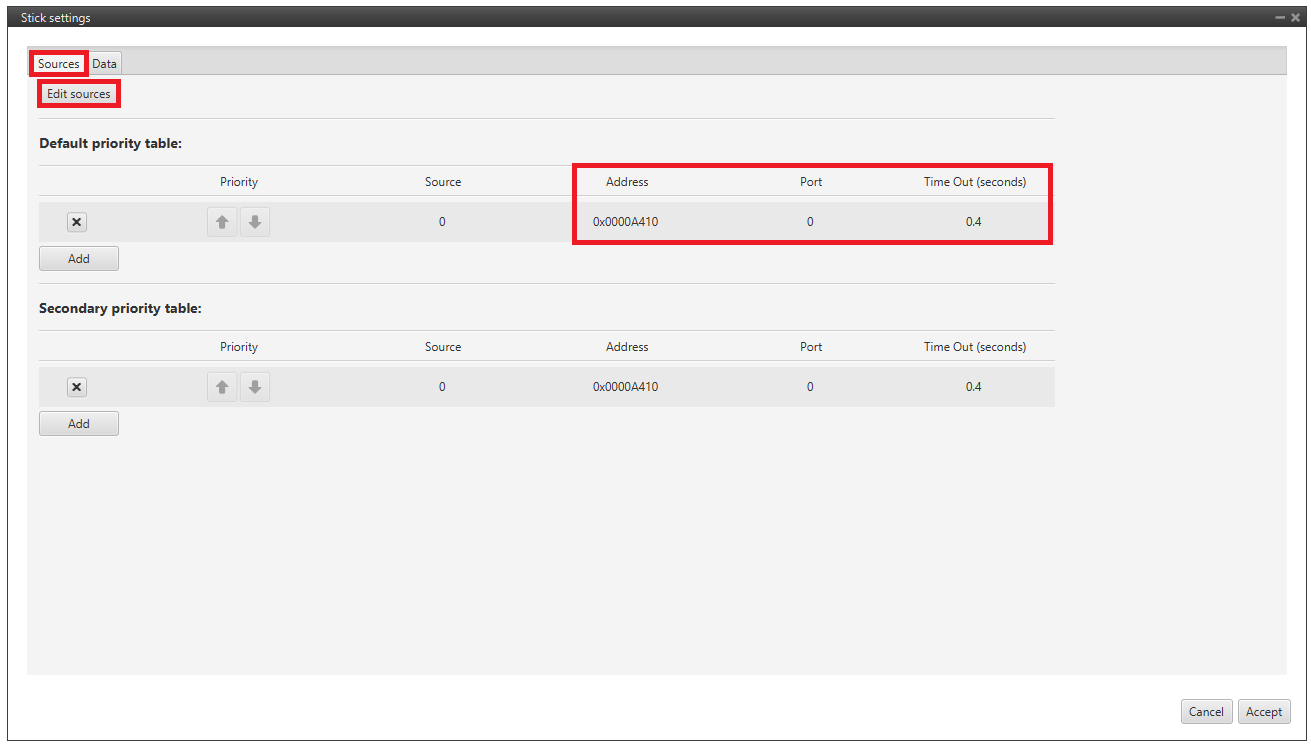Select address 0x0000A410 in default table
This screenshot has height=745, width=1311.
point(625,222)
